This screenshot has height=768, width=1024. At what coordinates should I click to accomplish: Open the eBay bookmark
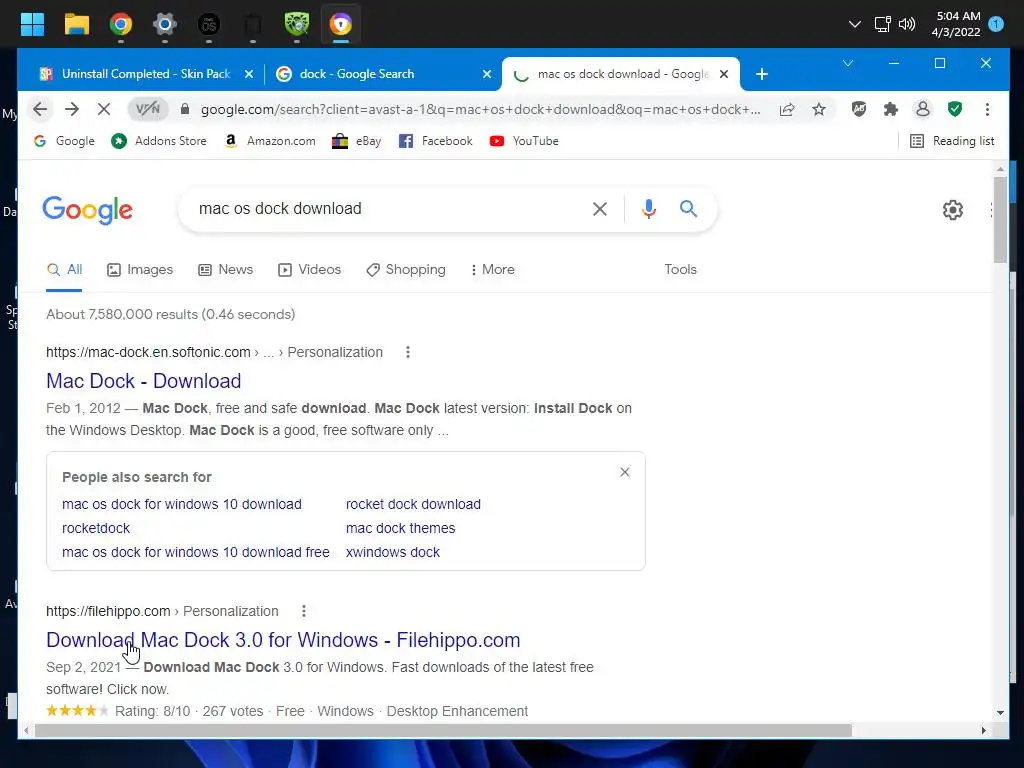coord(357,140)
